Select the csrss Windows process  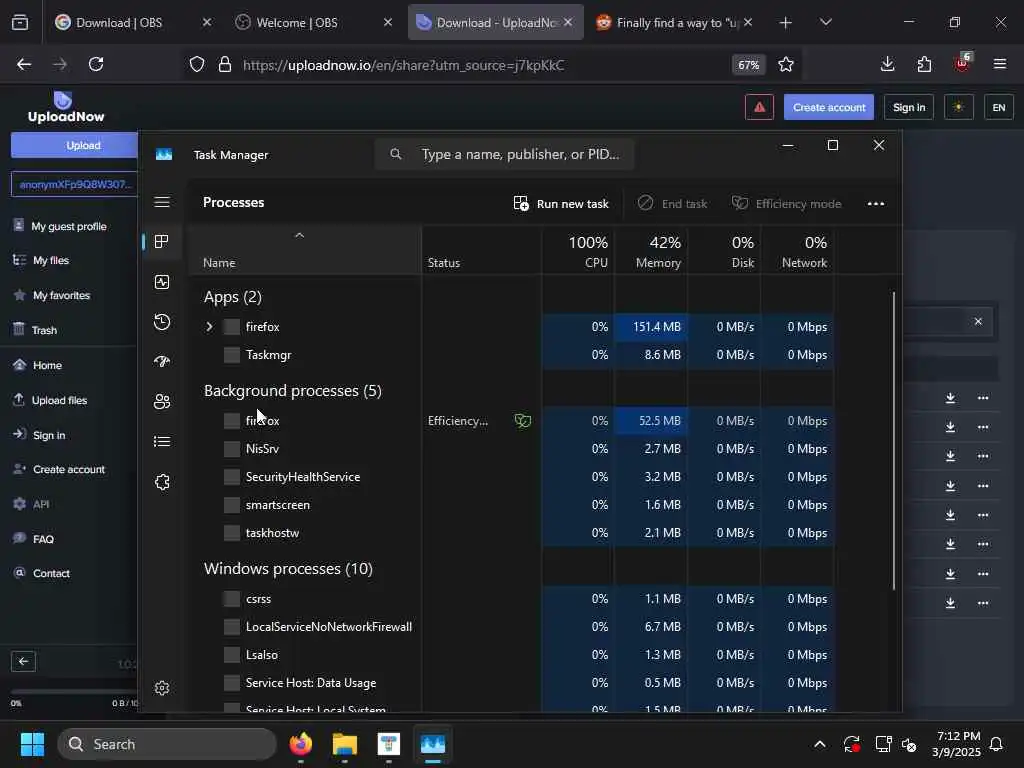click(x=511, y=599)
